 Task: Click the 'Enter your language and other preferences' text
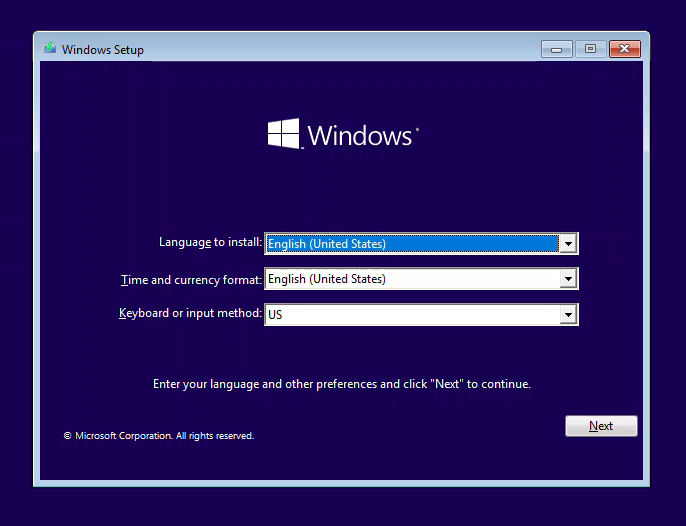342,384
